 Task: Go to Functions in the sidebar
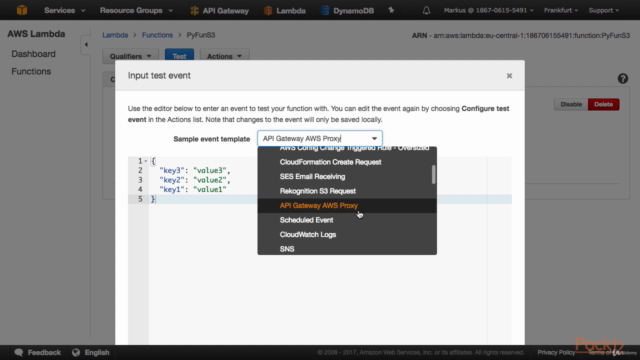tap(31, 71)
